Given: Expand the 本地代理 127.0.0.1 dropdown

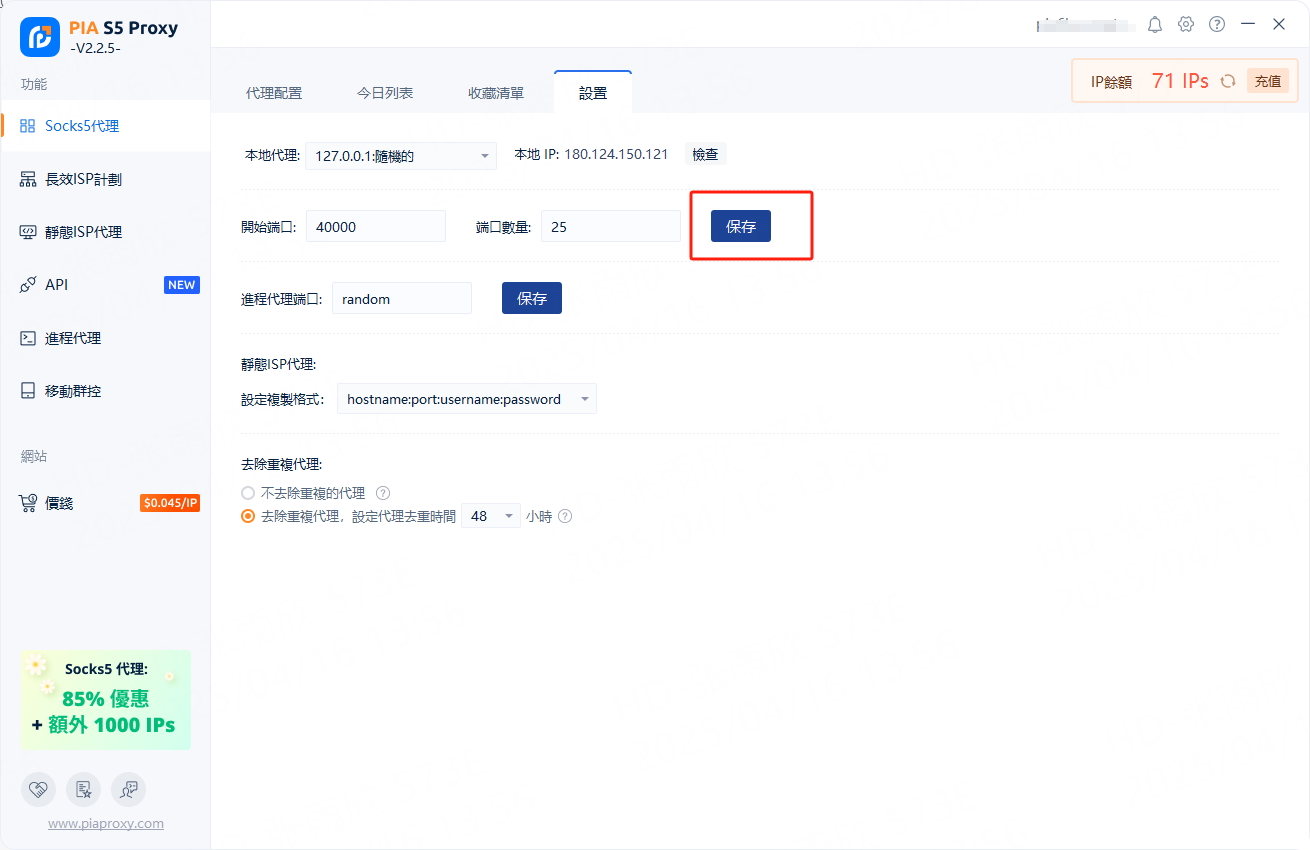Looking at the screenshot, I should [400, 156].
